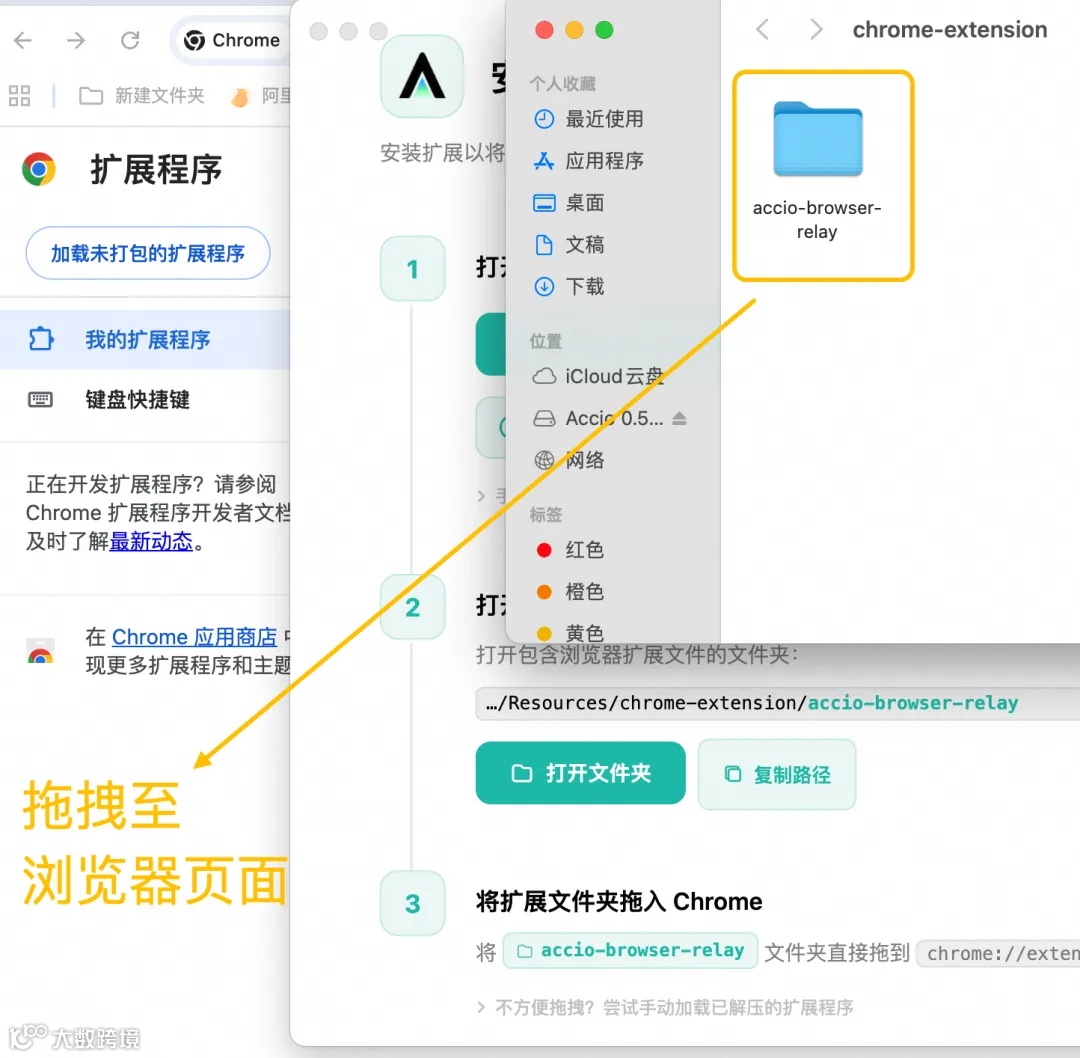
Task: Go forward in Finder window
Action: (x=816, y=30)
